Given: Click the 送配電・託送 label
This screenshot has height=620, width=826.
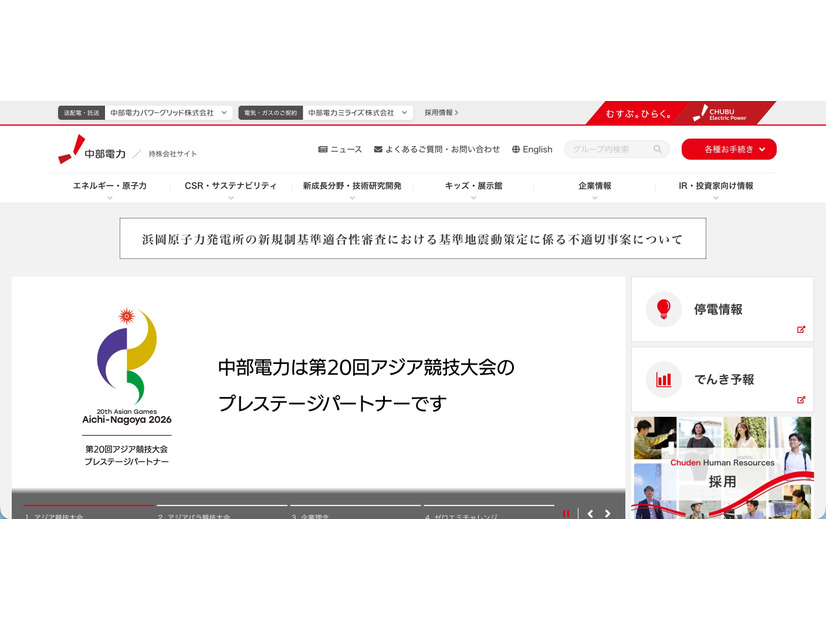Looking at the screenshot, I should coord(81,113).
